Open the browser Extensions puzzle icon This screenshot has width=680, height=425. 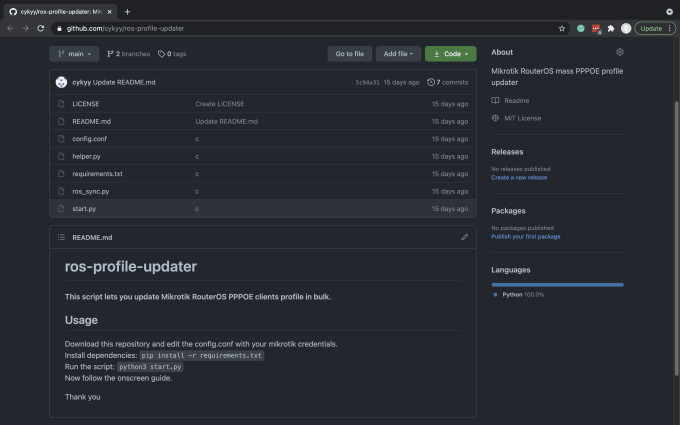tap(611, 28)
